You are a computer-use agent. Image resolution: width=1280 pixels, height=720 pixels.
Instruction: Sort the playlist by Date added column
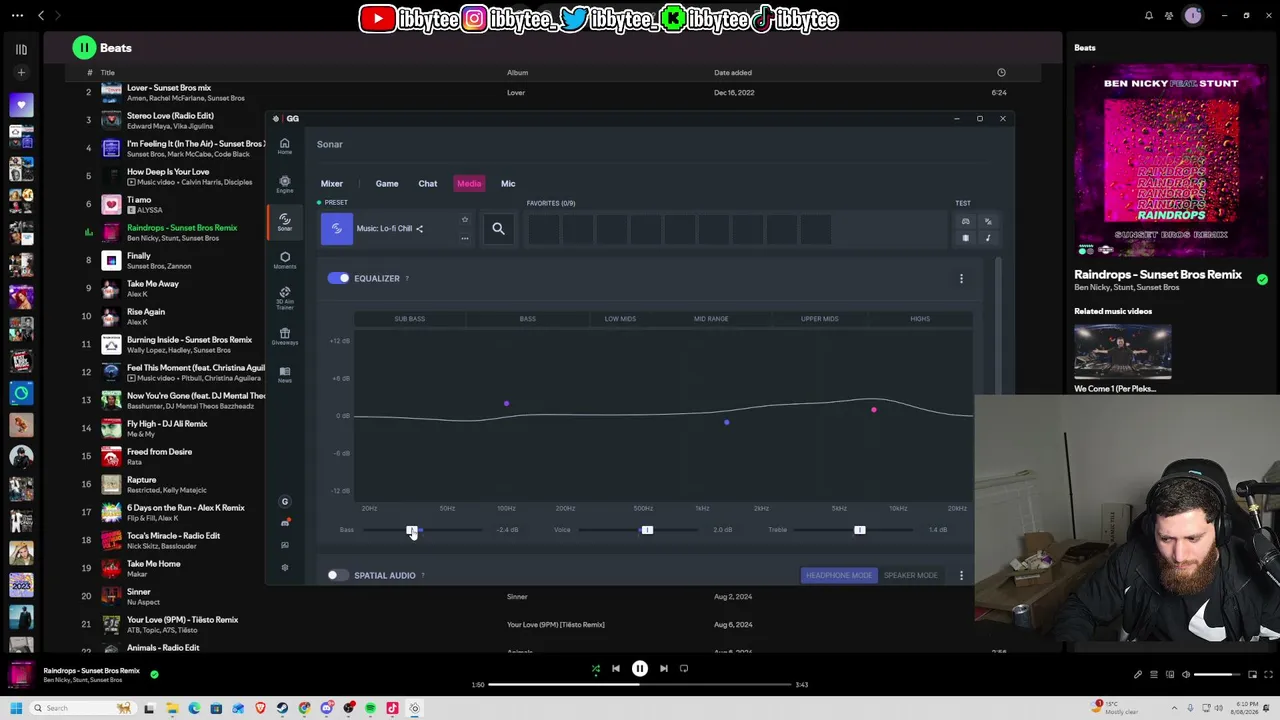tap(733, 72)
